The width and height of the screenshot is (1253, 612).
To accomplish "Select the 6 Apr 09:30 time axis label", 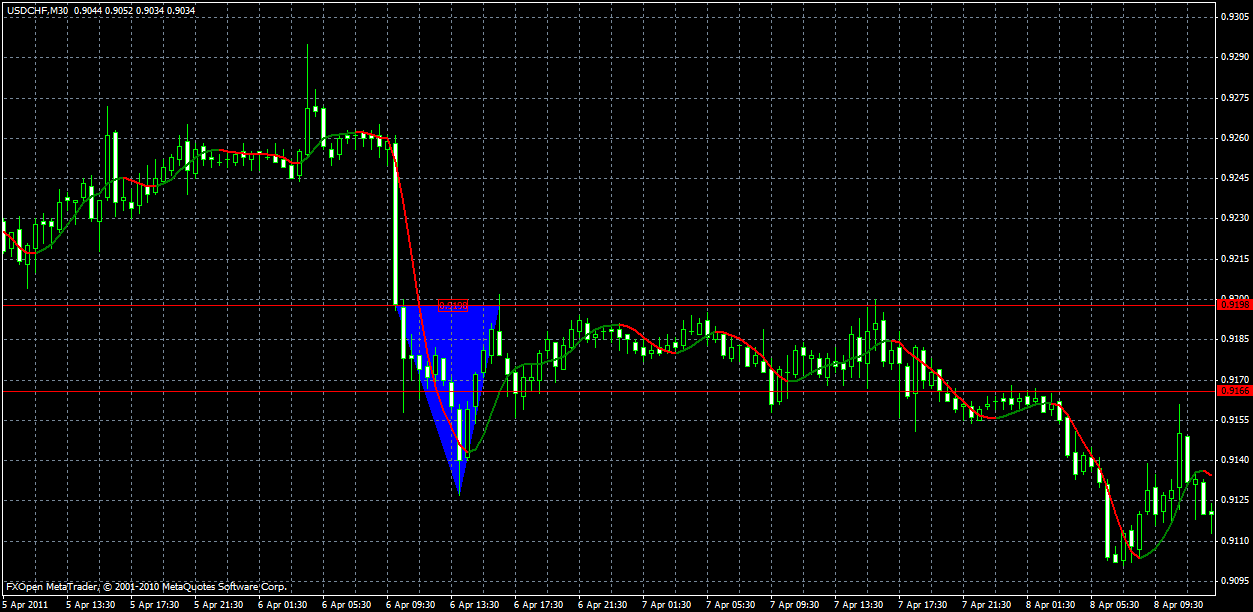I will [x=411, y=604].
